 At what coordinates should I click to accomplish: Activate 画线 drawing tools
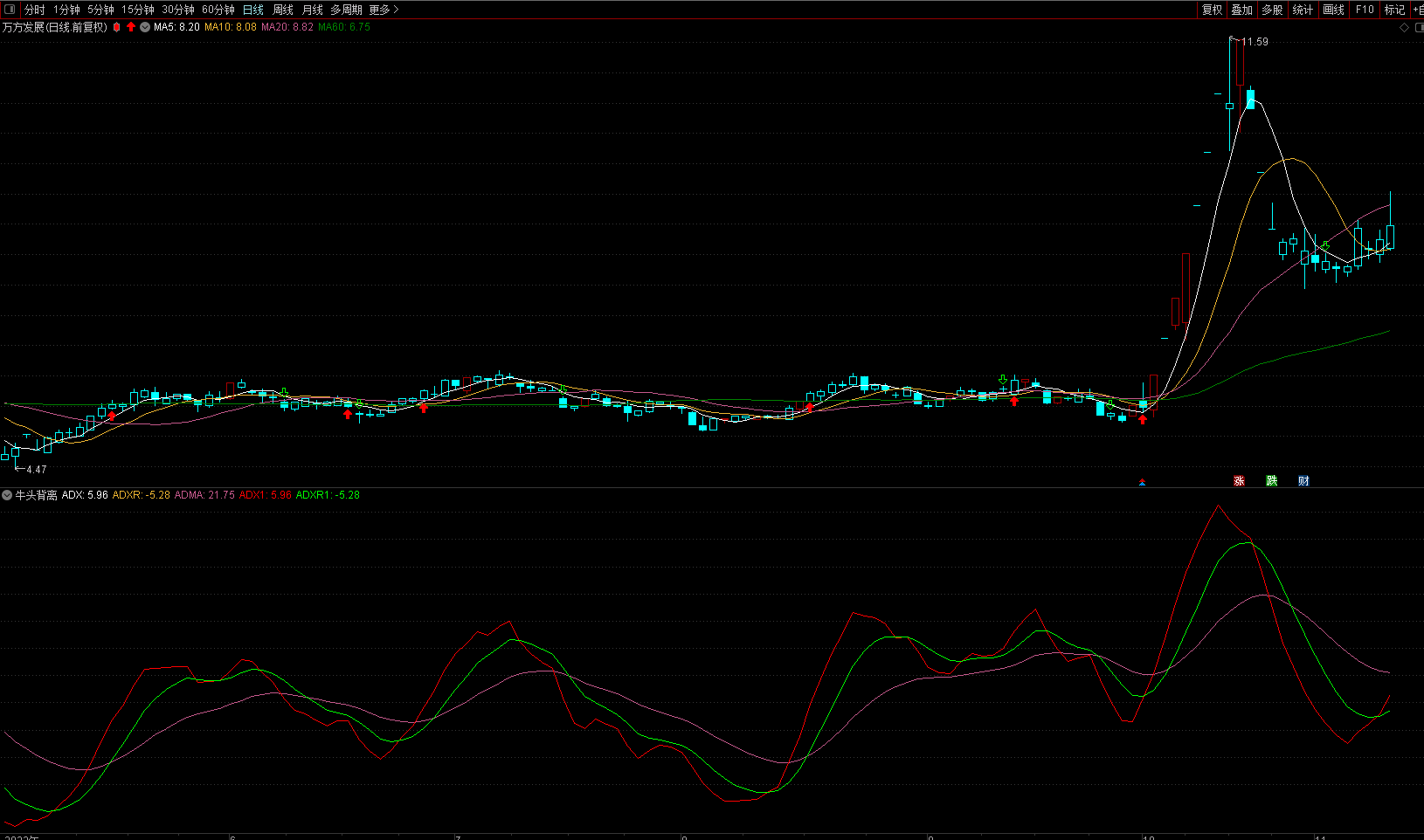pos(1333,10)
